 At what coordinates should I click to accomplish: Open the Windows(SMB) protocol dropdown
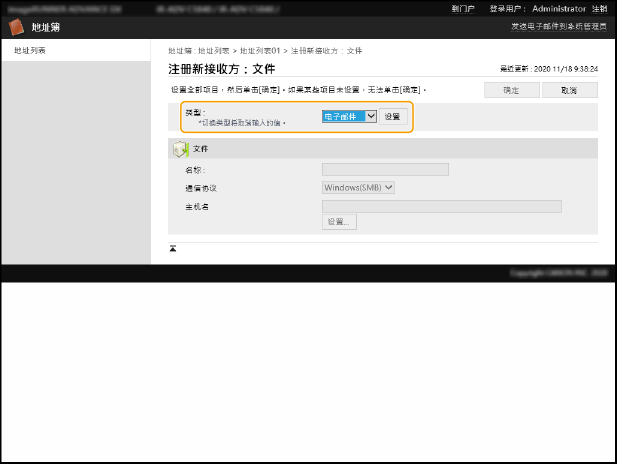359,187
